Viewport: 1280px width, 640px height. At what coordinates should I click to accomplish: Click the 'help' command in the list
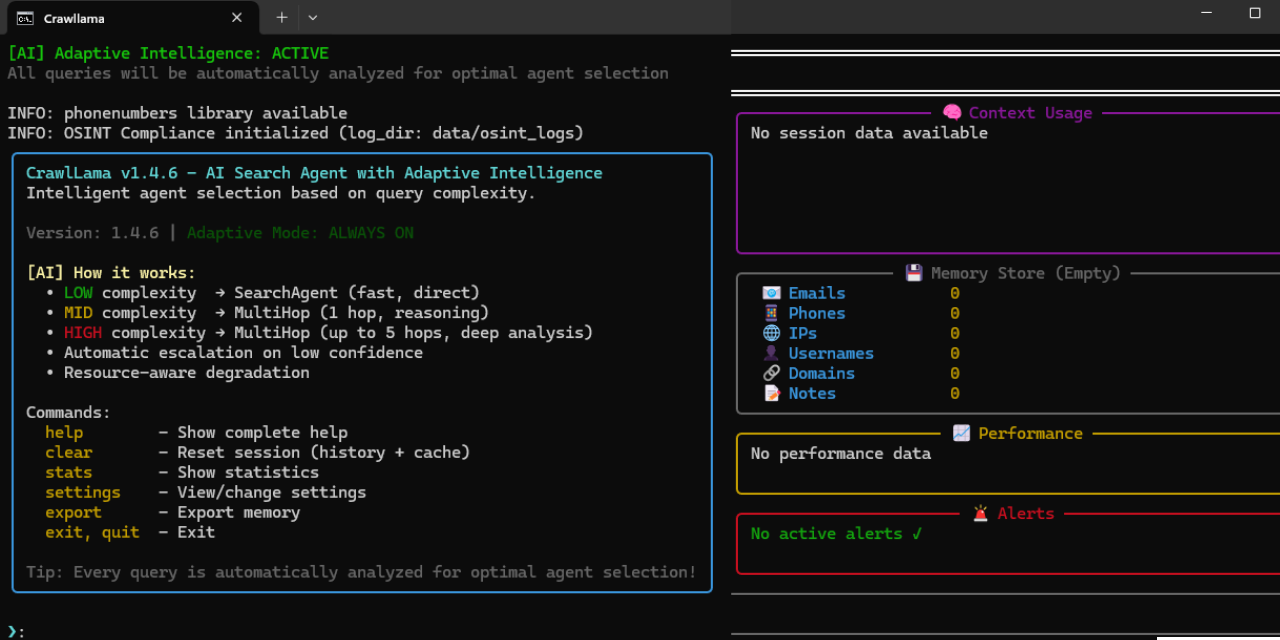[64, 433]
